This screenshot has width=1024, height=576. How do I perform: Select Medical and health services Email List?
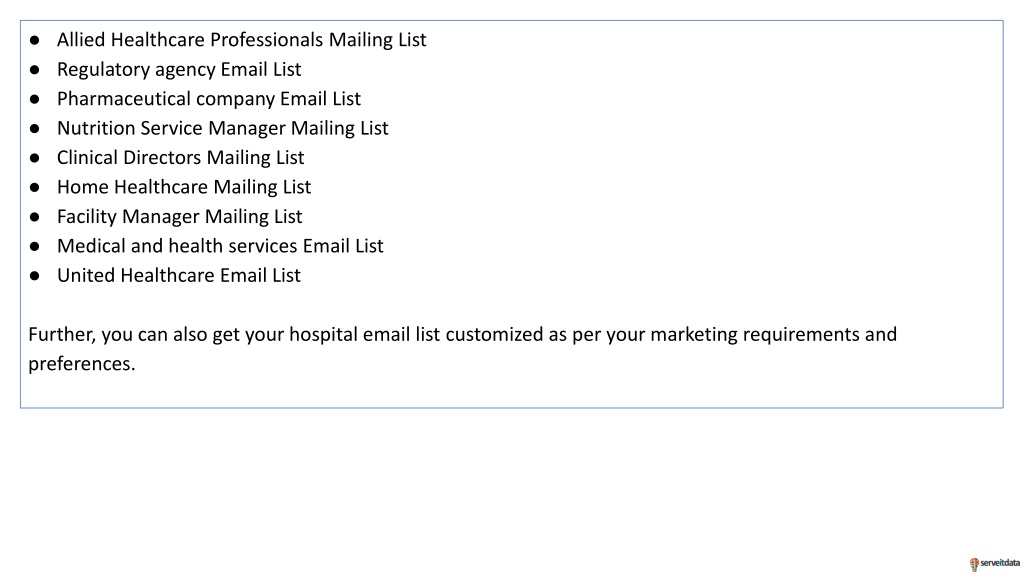point(220,246)
